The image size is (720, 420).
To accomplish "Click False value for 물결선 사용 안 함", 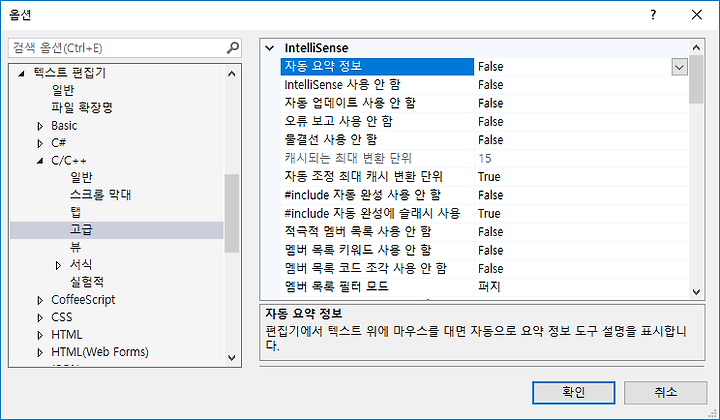I will [490, 140].
